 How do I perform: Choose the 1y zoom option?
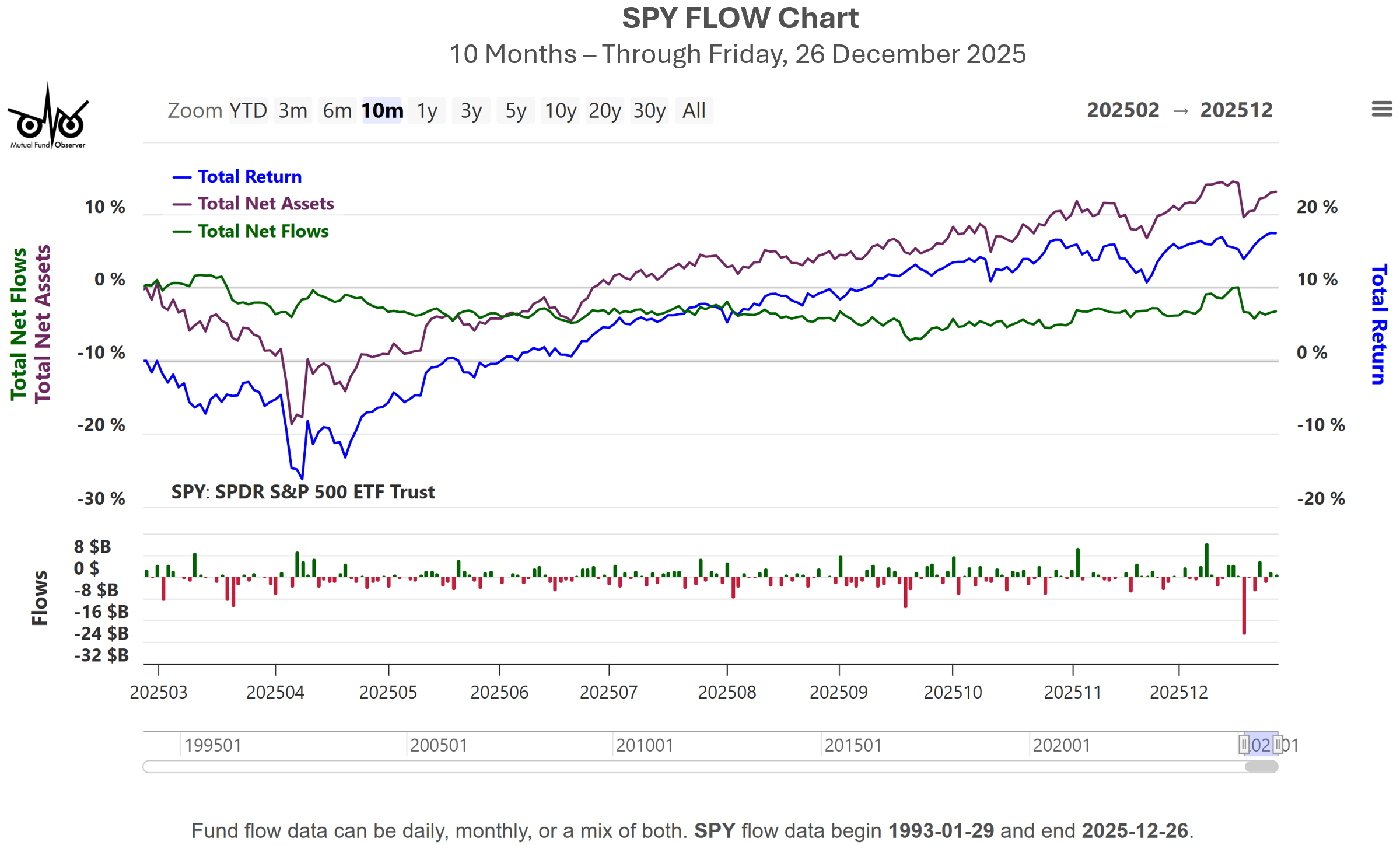click(427, 110)
